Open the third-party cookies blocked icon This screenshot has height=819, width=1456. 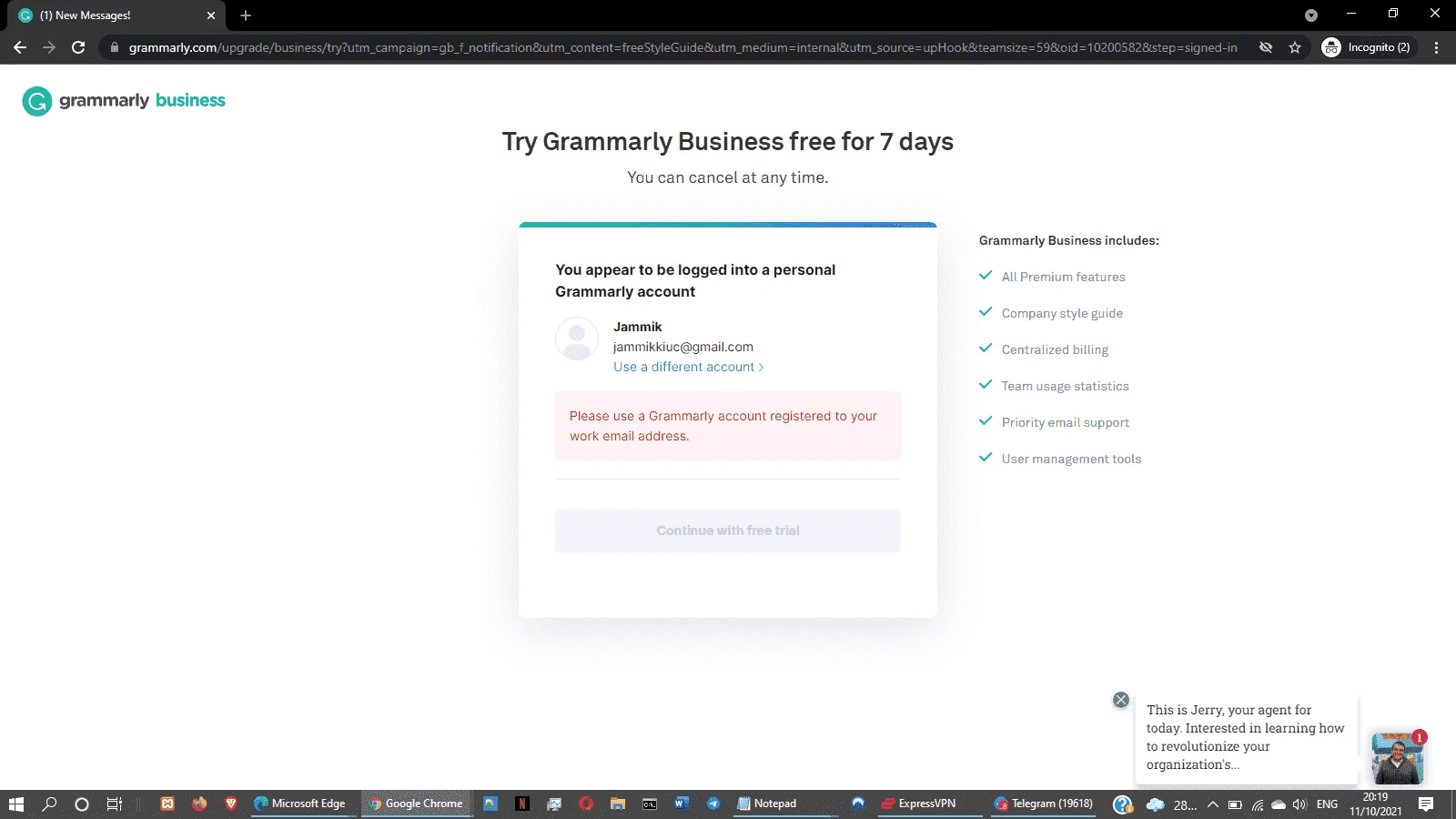pyautogui.click(x=1266, y=47)
